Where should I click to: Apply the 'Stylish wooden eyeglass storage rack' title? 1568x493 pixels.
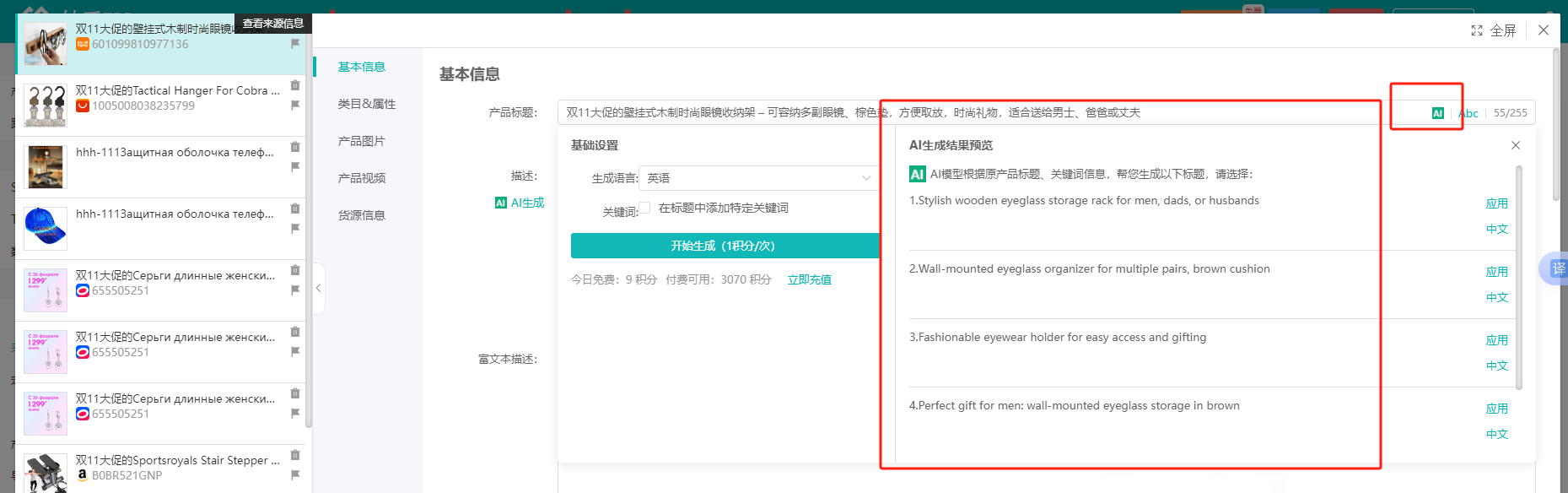pos(1496,203)
